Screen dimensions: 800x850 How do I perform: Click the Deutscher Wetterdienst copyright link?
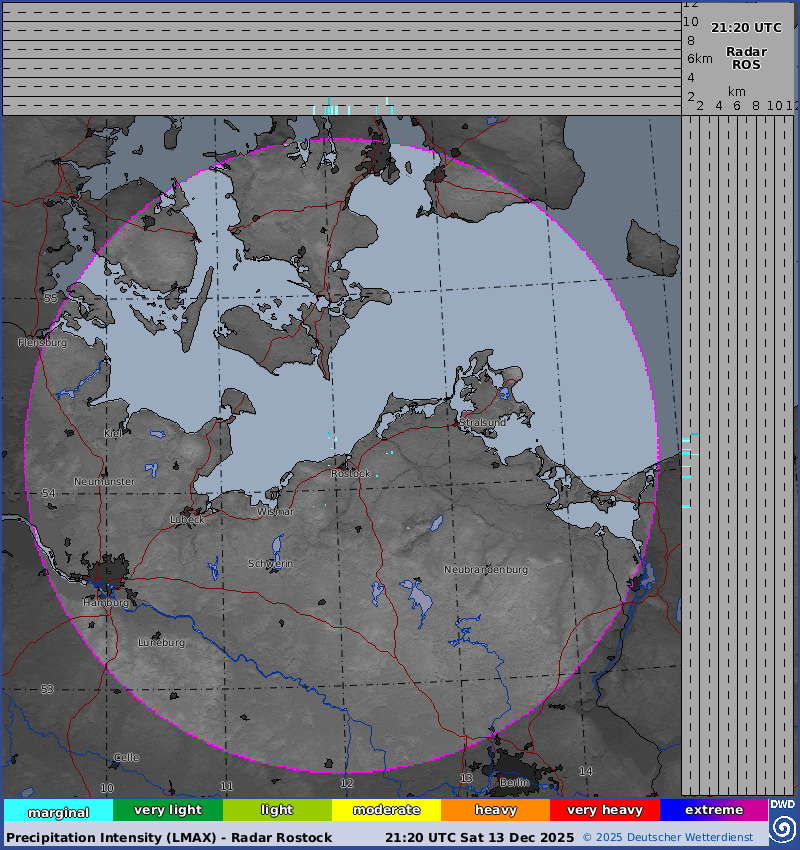click(x=668, y=838)
